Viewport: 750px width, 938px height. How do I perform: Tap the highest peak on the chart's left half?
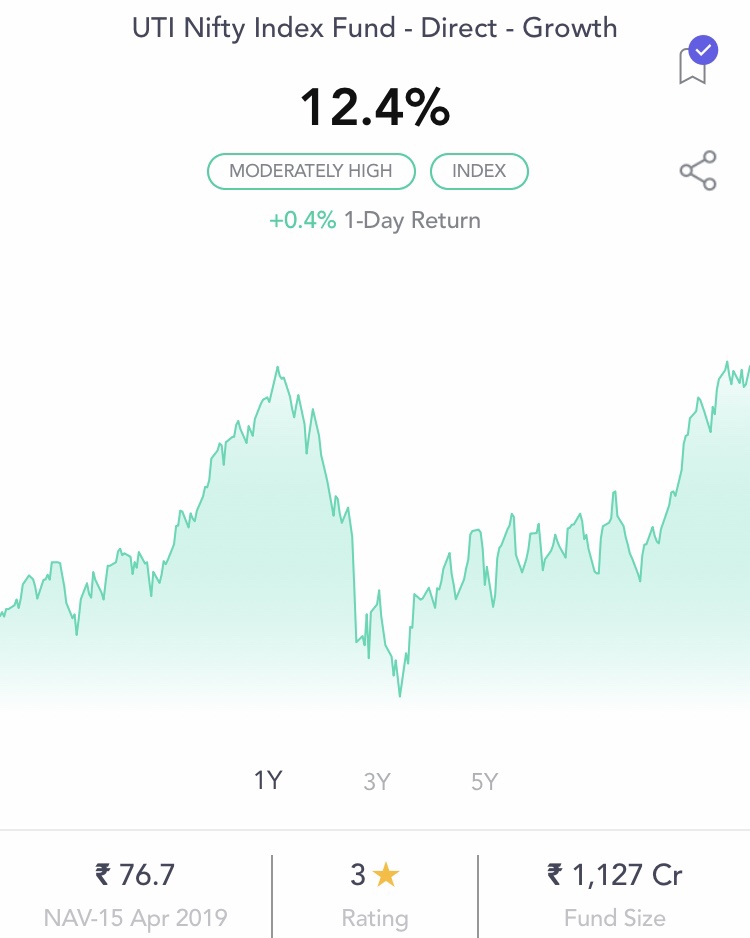pyautogui.click(x=278, y=368)
